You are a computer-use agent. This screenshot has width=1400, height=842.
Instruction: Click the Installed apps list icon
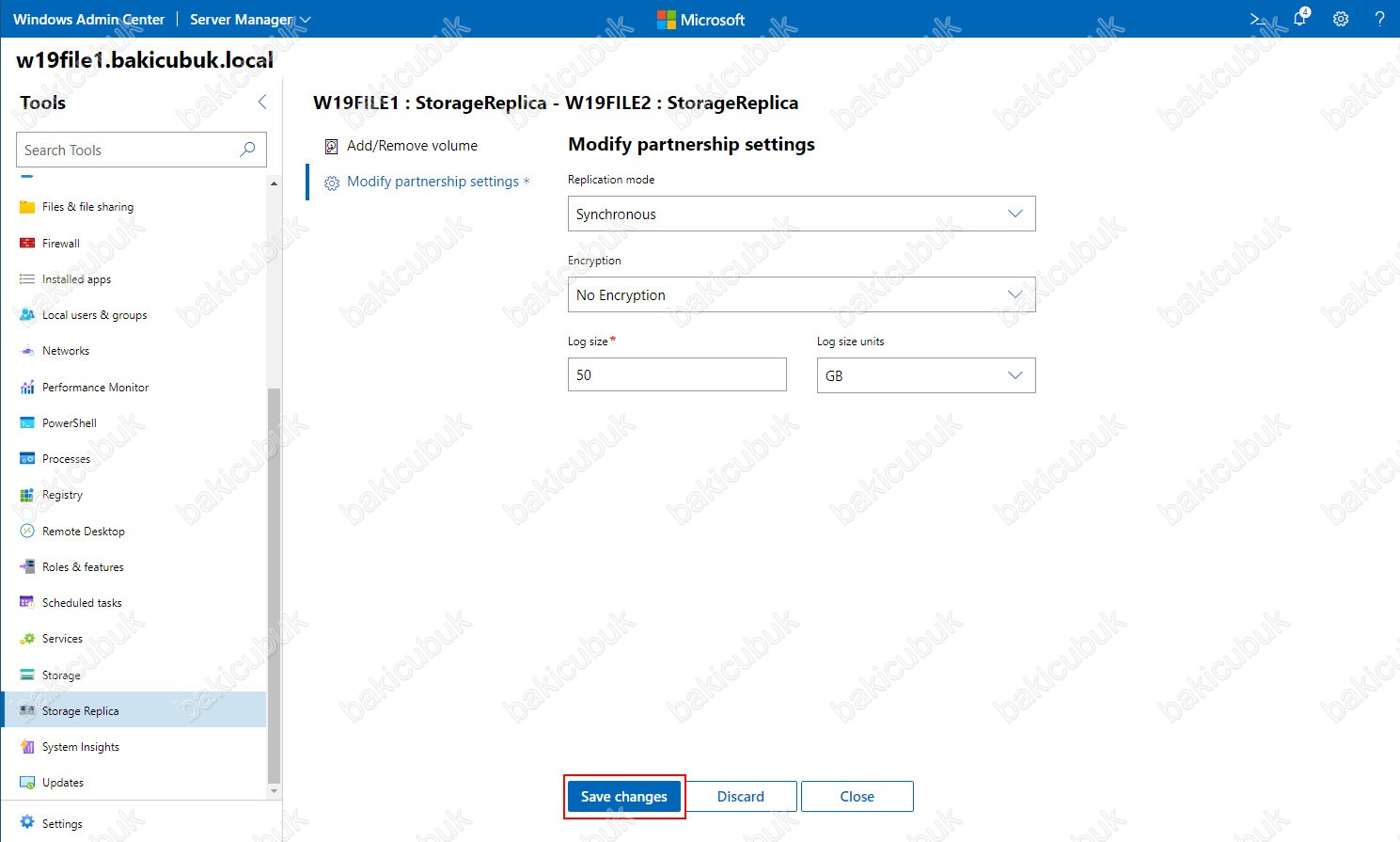[27, 279]
